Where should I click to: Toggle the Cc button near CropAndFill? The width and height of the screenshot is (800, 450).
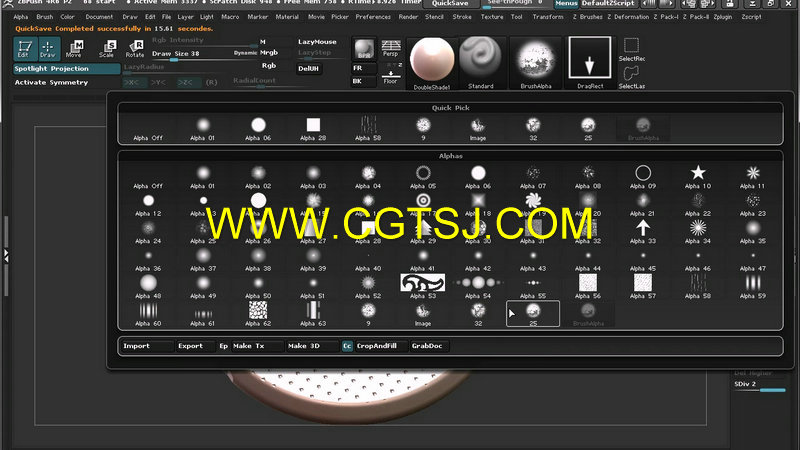[347, 346]
